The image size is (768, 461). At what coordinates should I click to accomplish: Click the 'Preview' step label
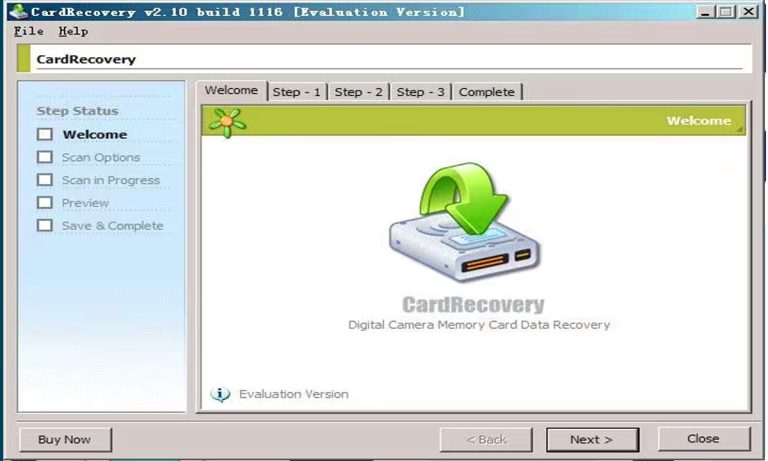[85, 203]
